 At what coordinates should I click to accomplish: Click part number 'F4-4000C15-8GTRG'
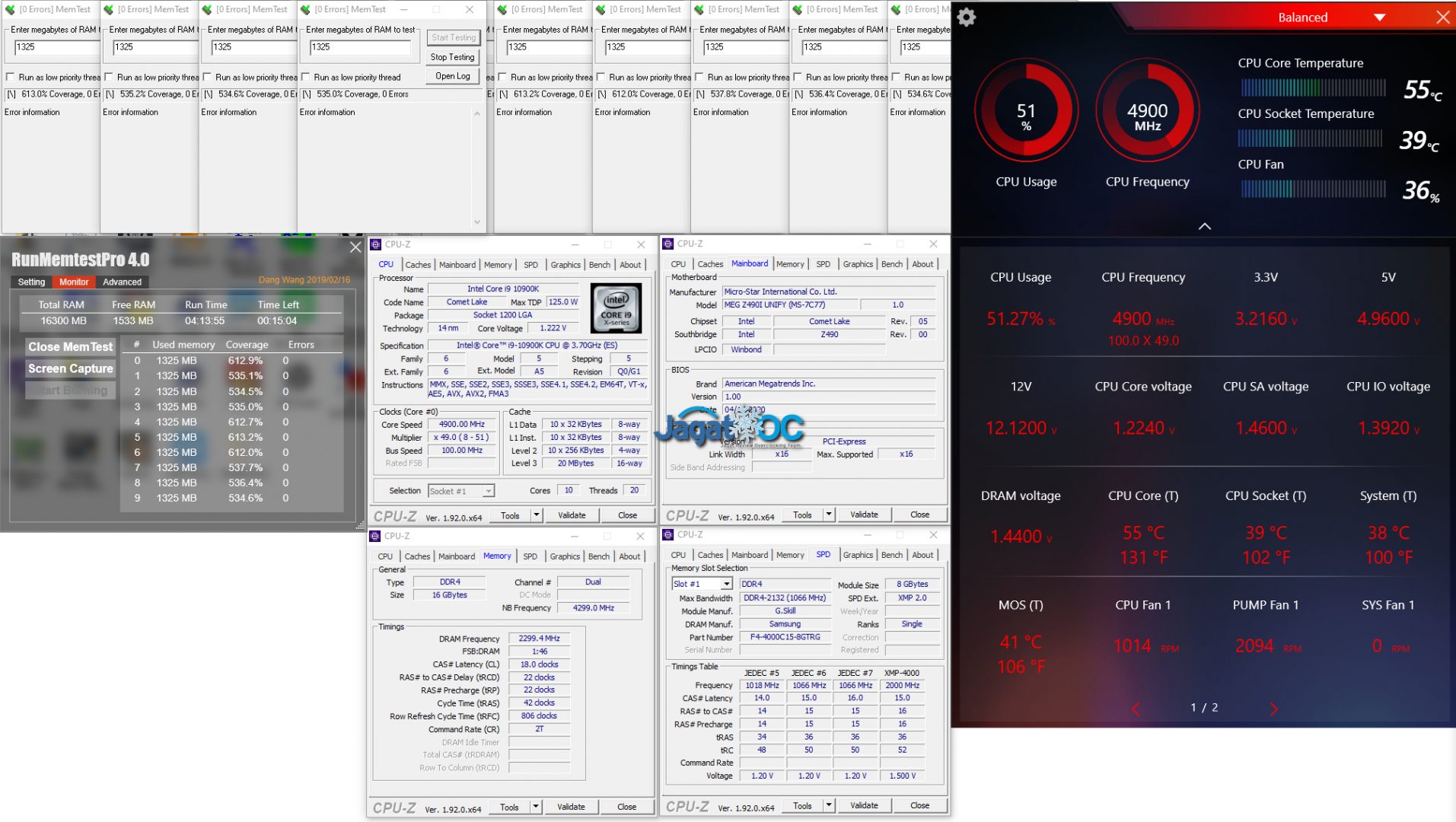785,637
